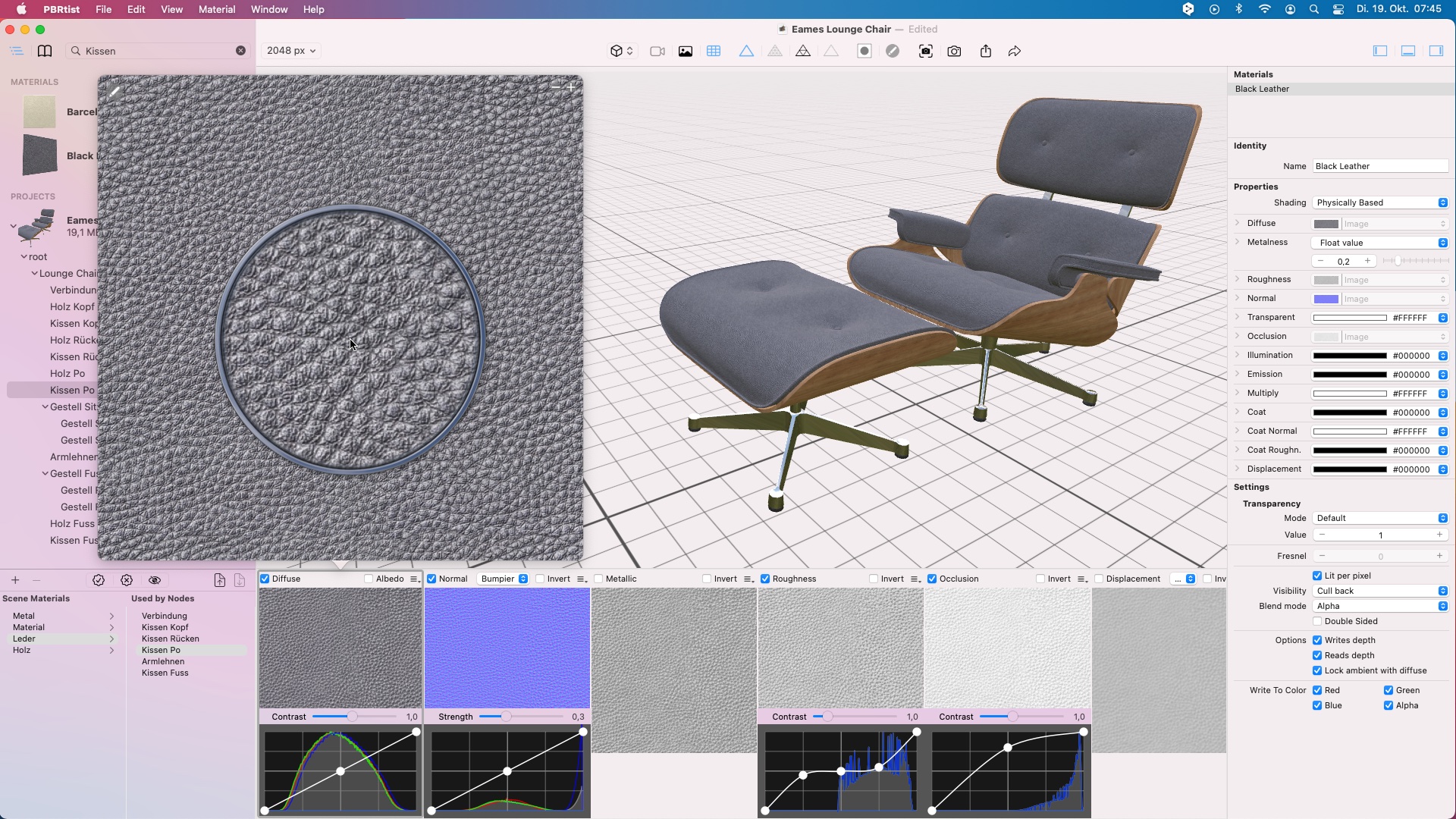This screenshot has width=1456, height=819.
Task: Open the Material menu in the menu bar
Action: tap(217, 9)
